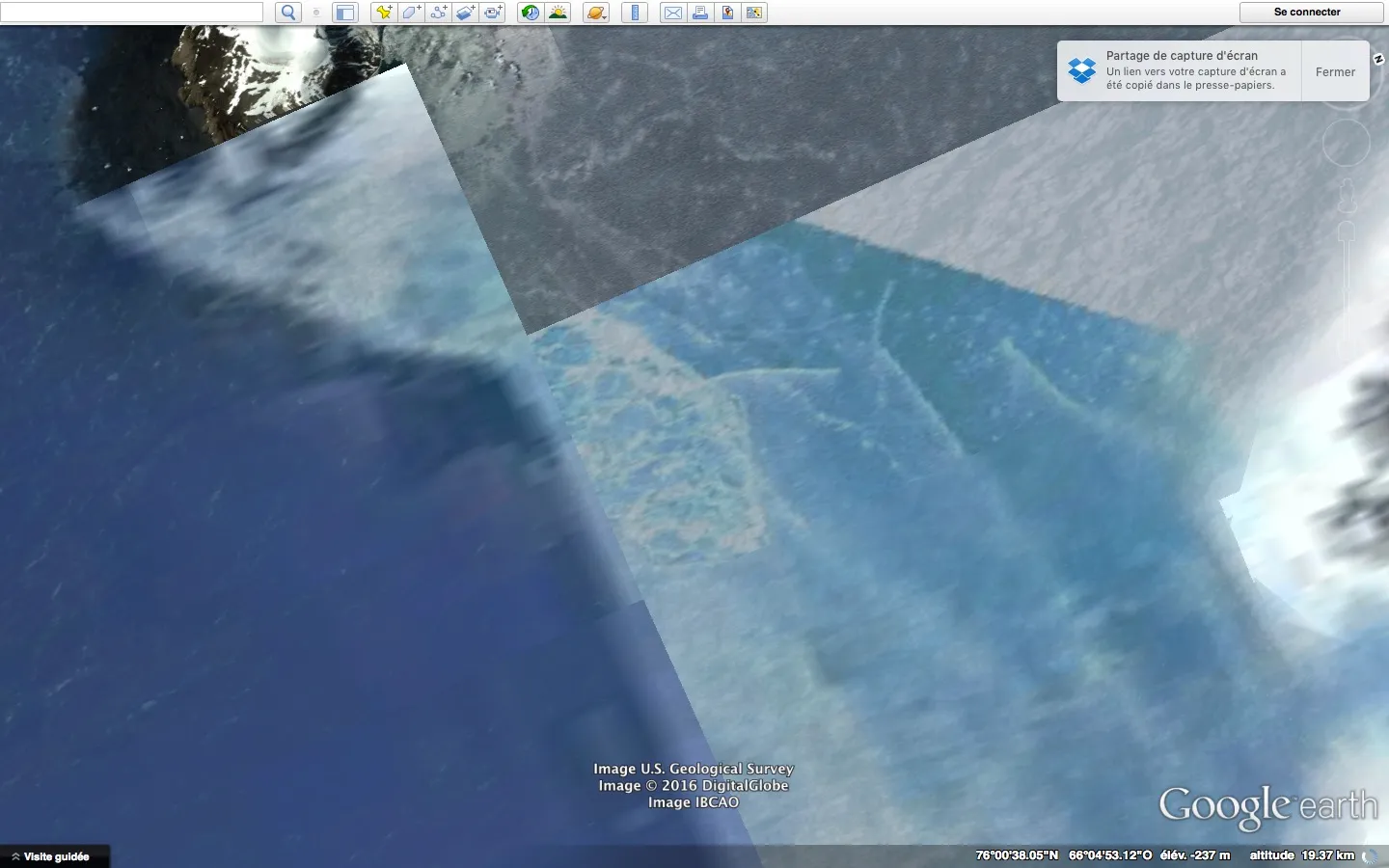Show the ruler measurement tool

pos(635,13)
